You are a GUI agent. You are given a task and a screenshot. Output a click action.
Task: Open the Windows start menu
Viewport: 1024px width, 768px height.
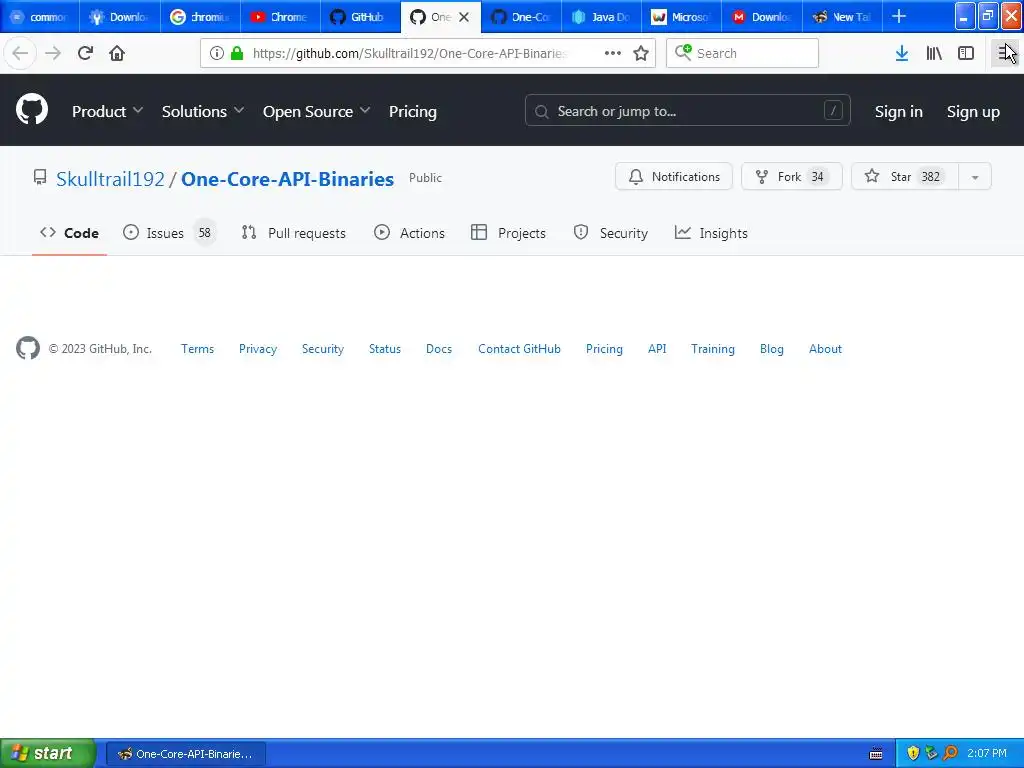click(x=47, y=754)
